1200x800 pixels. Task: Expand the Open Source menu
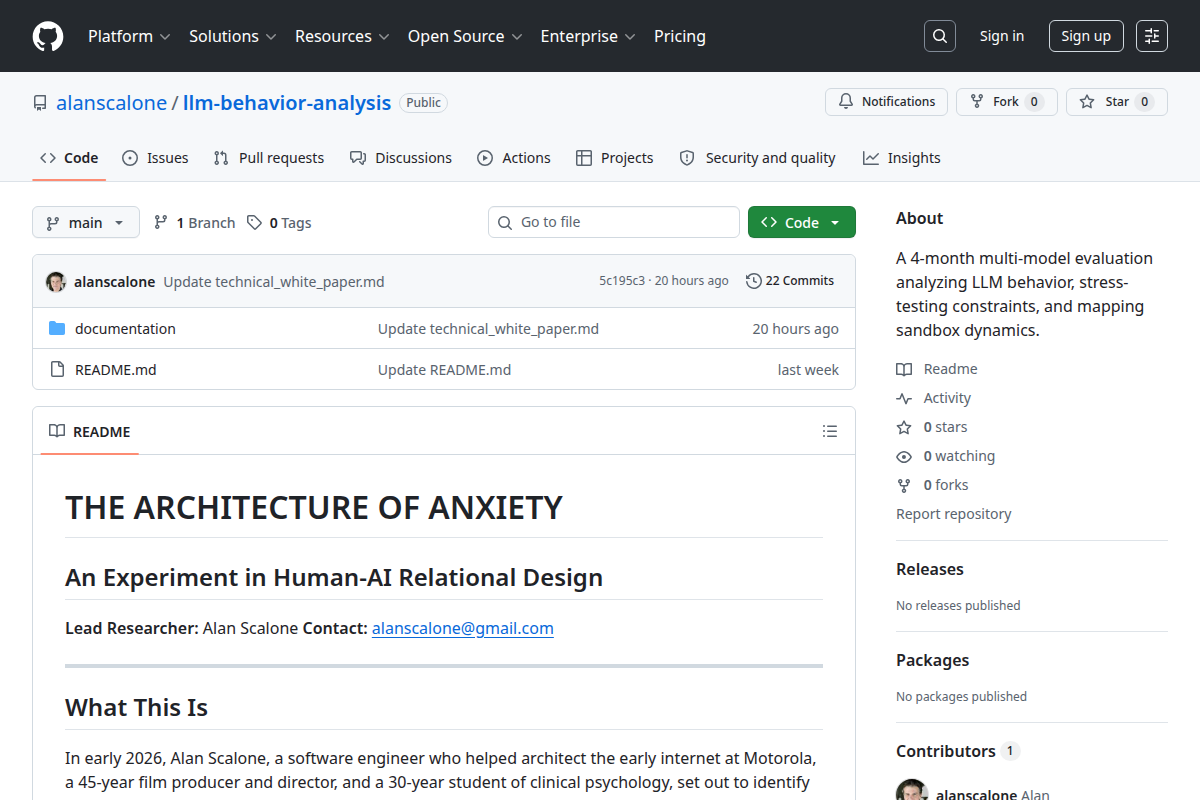point(465,36)
